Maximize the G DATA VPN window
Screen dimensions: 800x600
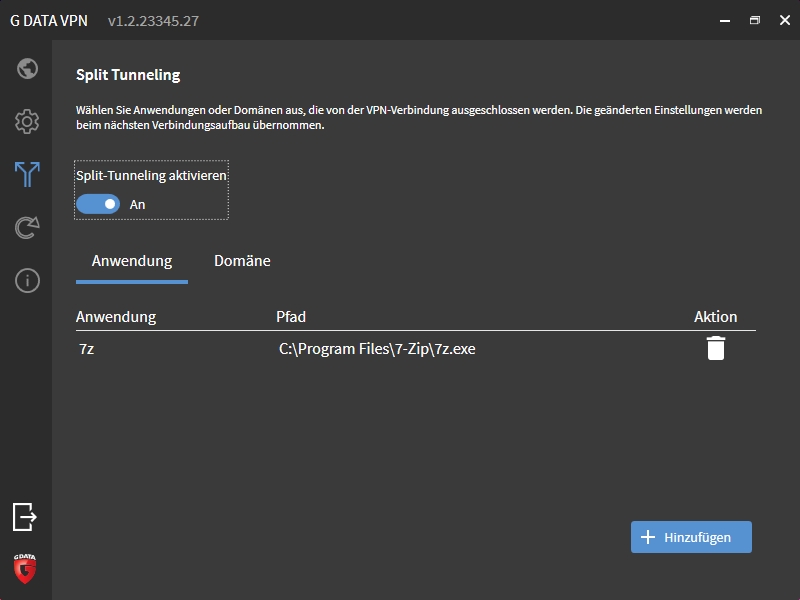(755, 20)
